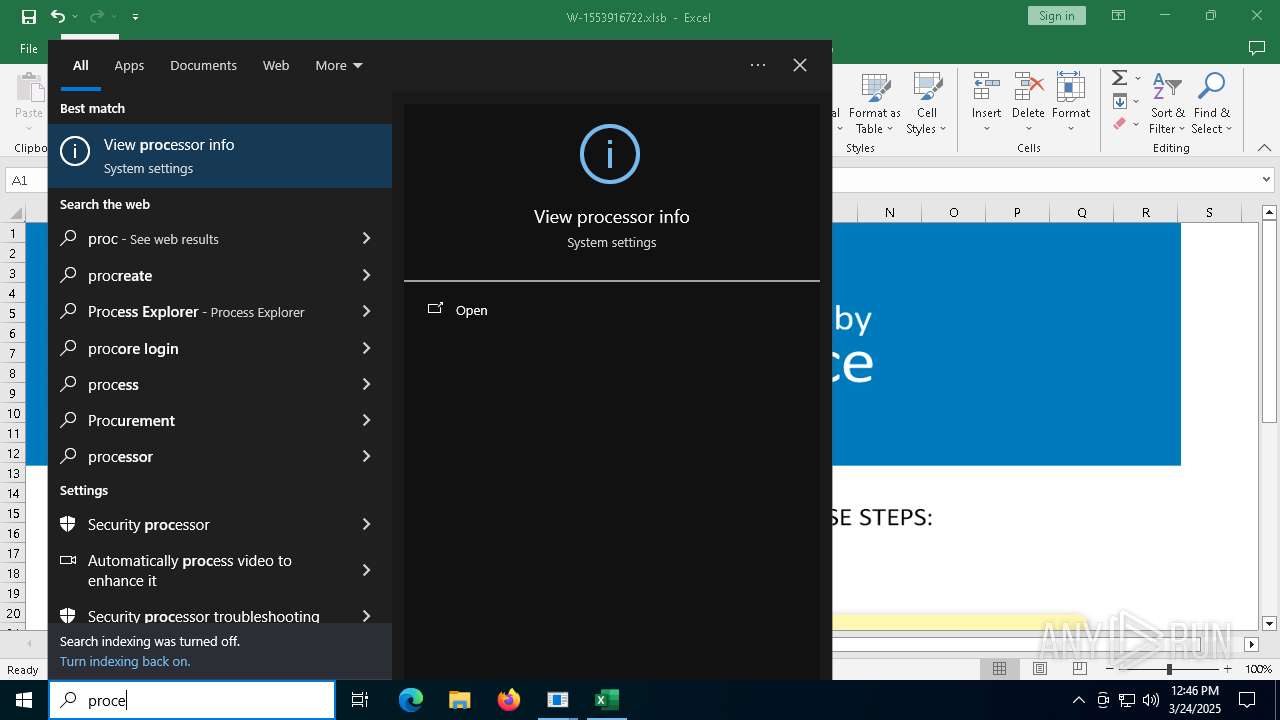Switch to Page Break Preview
This screenshot has height=720, width=1280.
[1080, 669]
